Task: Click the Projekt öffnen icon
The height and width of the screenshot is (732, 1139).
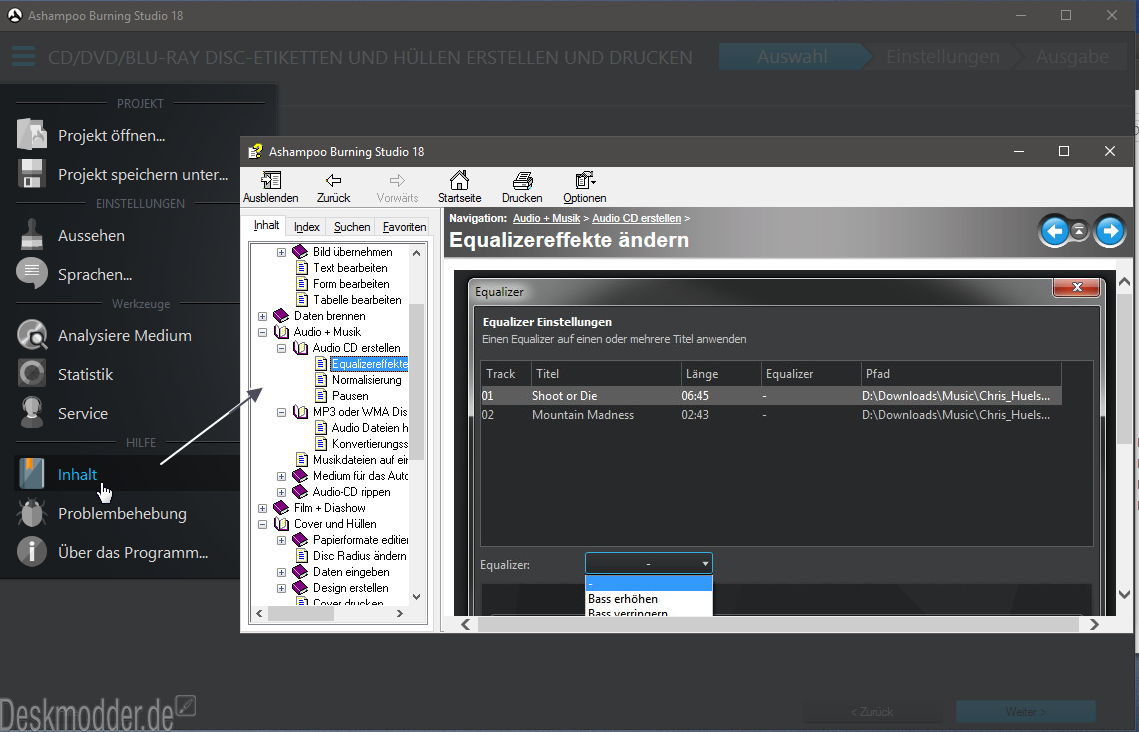Action: click(x=31, y=135)
